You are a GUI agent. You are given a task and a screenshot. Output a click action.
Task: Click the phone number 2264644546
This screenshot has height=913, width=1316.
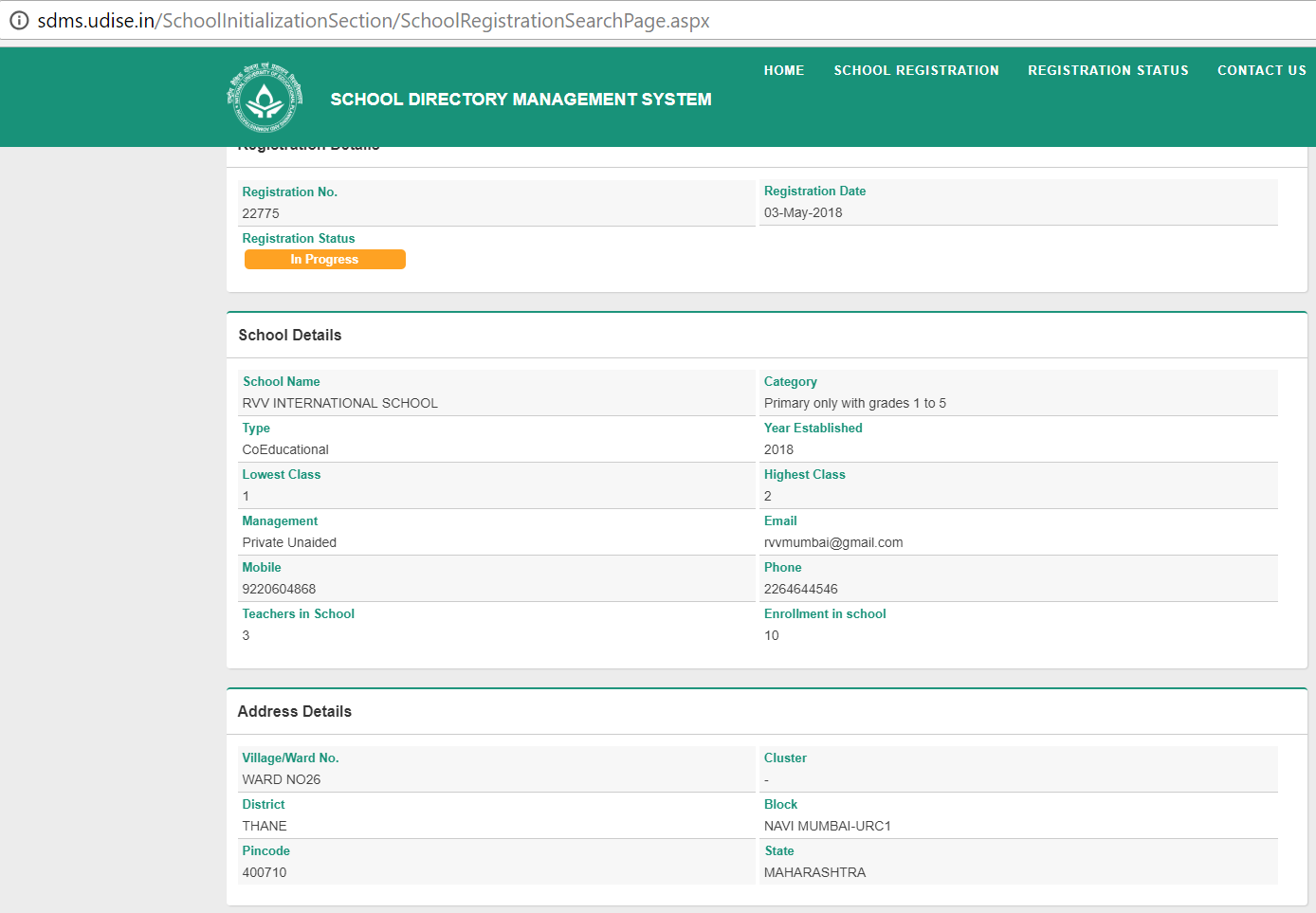tap(800, 589)
